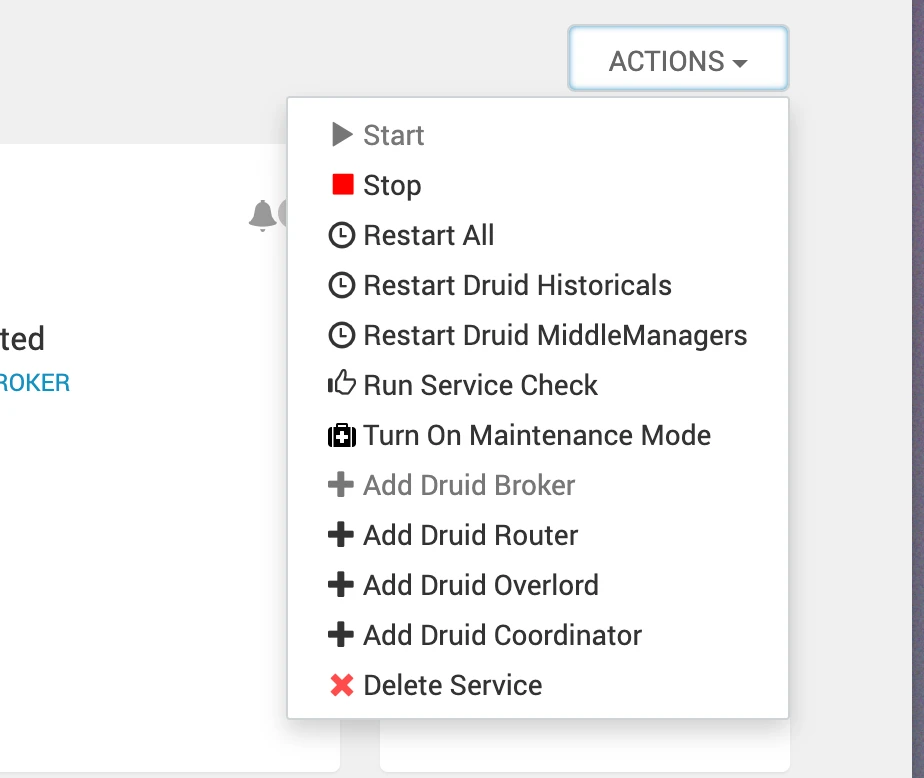Click the Stop menu entry

click(537, 185)
